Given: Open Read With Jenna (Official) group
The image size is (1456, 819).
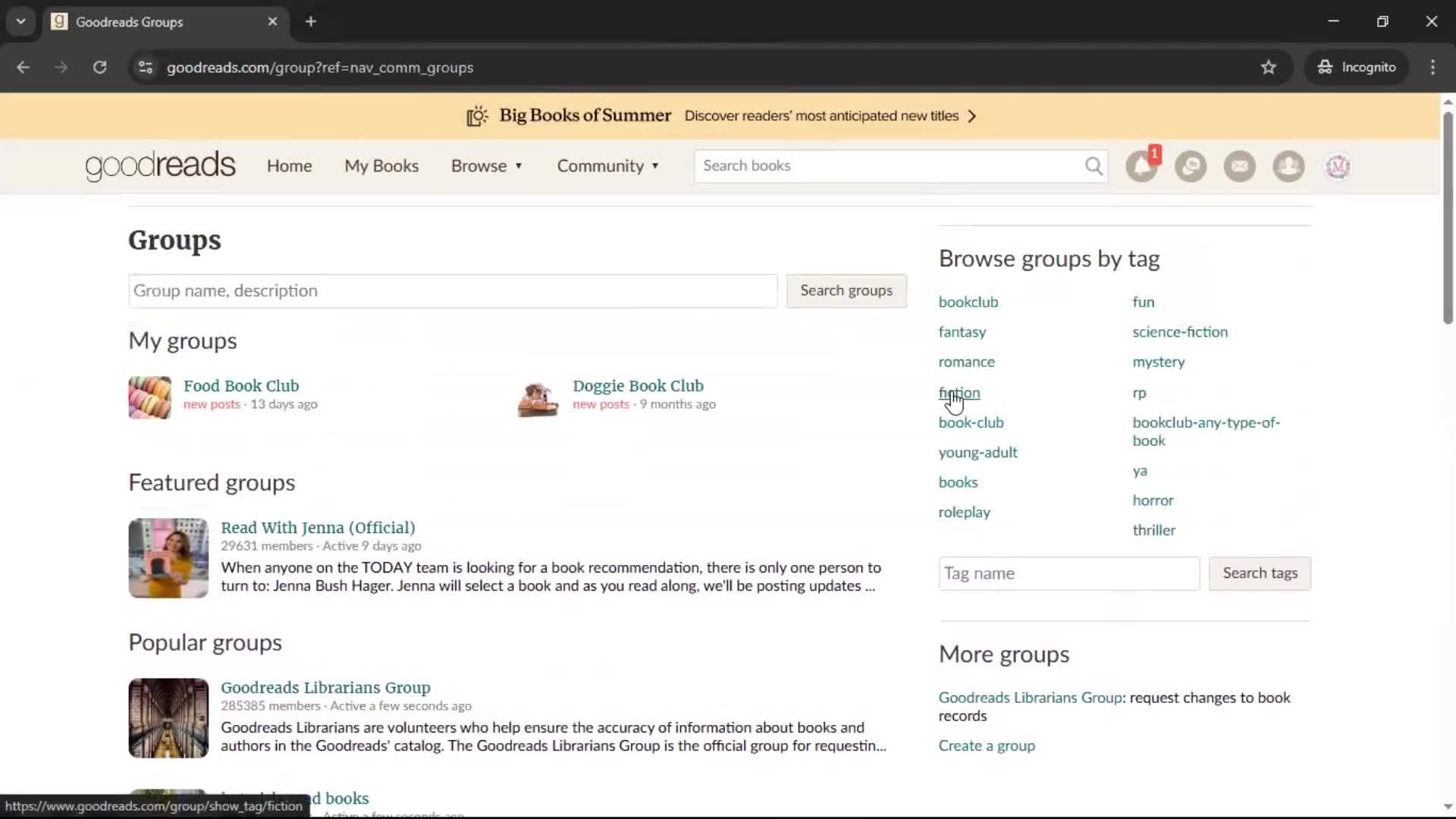Looking at the screenshot, I should click(318, 528).
